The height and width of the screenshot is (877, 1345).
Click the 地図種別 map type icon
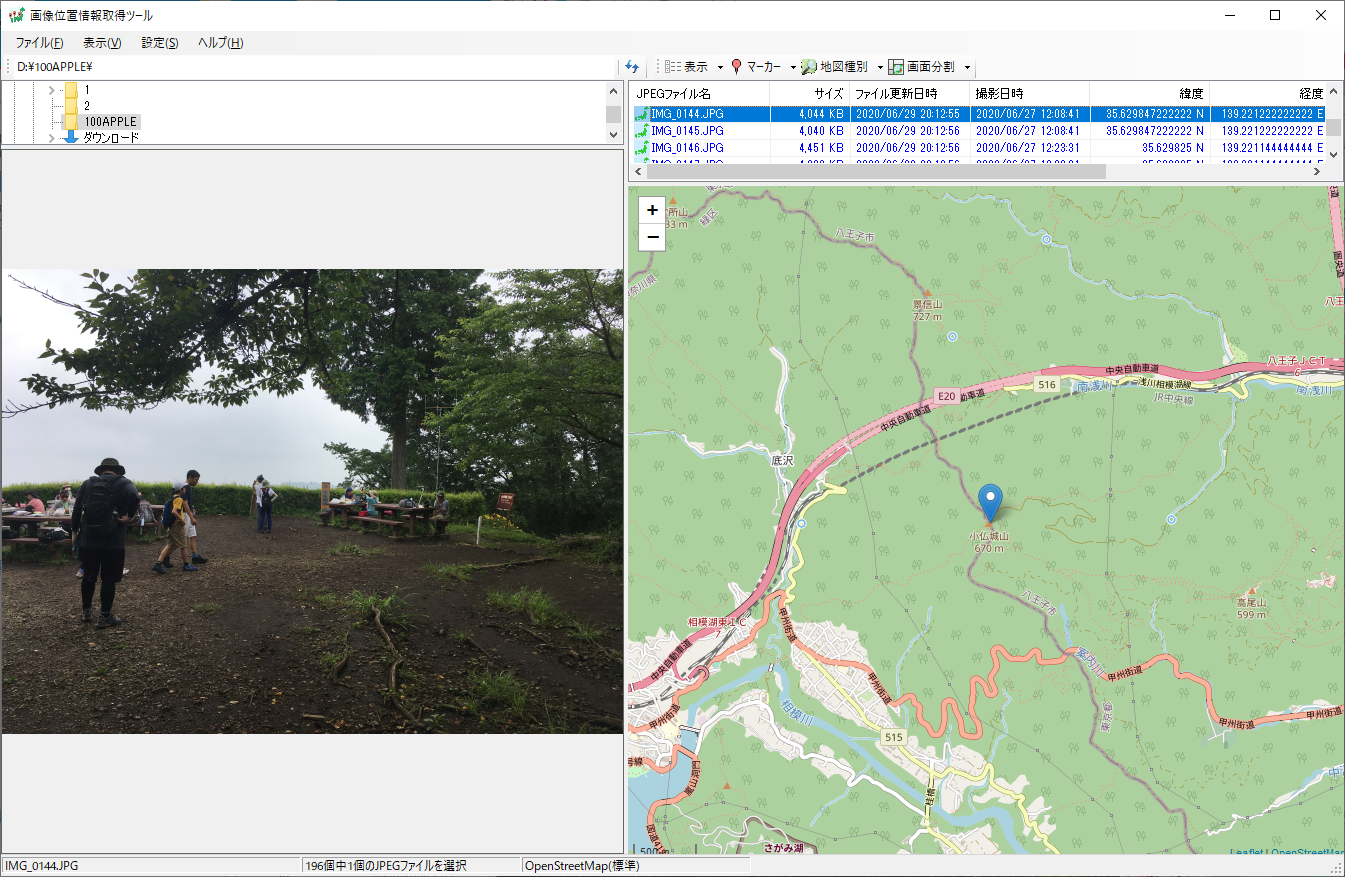click(809, 67)
